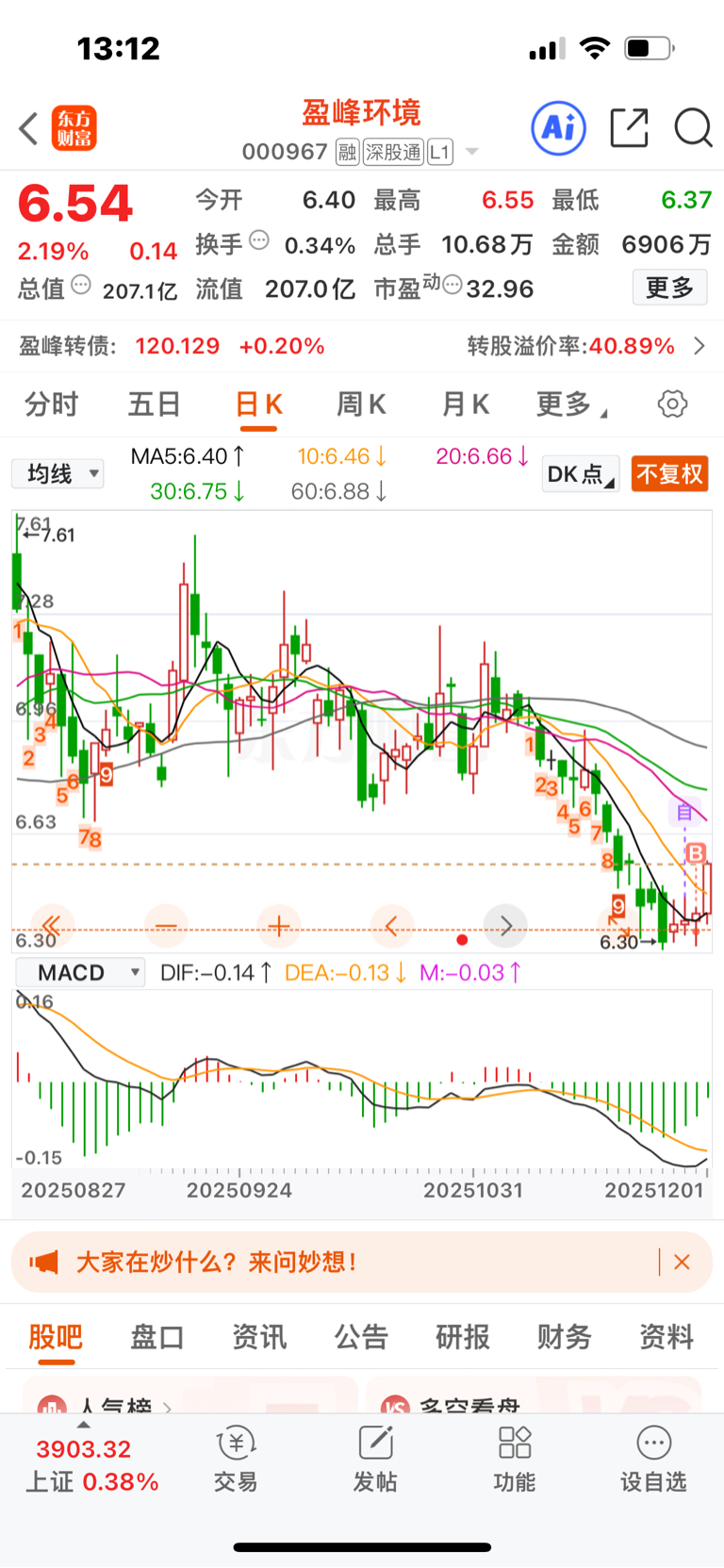Tap the red dot chart position indicator
Screen dimensions: 724x1568
pos(462,939)
